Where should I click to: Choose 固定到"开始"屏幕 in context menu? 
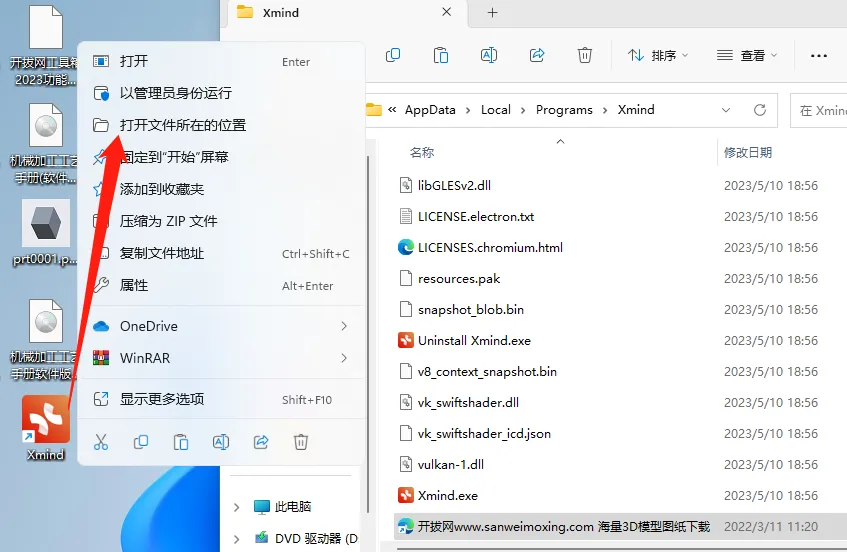(x=221, y=157)
